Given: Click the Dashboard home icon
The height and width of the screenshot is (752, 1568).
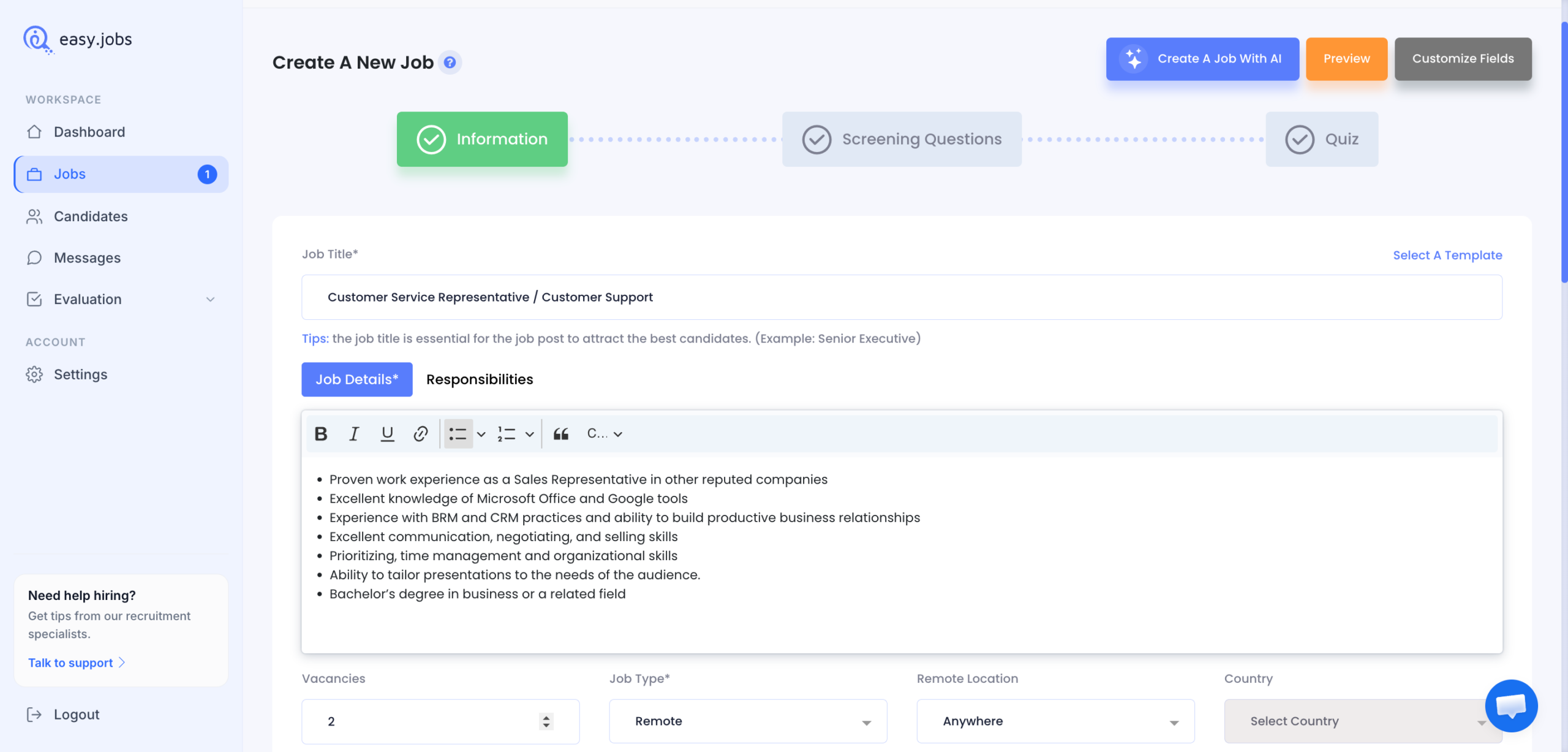Looking at the screenshot, I should tap(34, 132).
